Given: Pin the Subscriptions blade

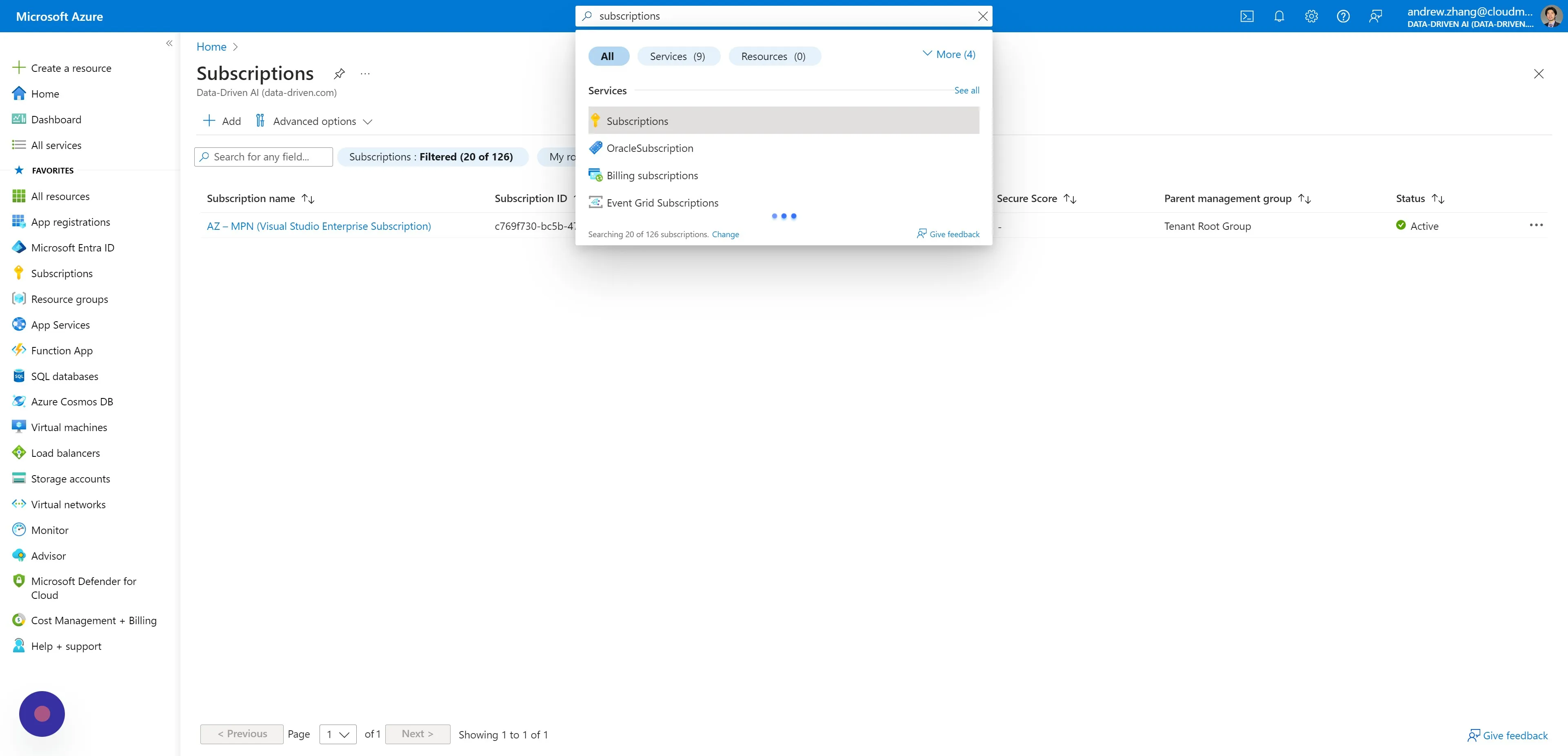Looking at the screenshot, I should click(x=339, y=73).
